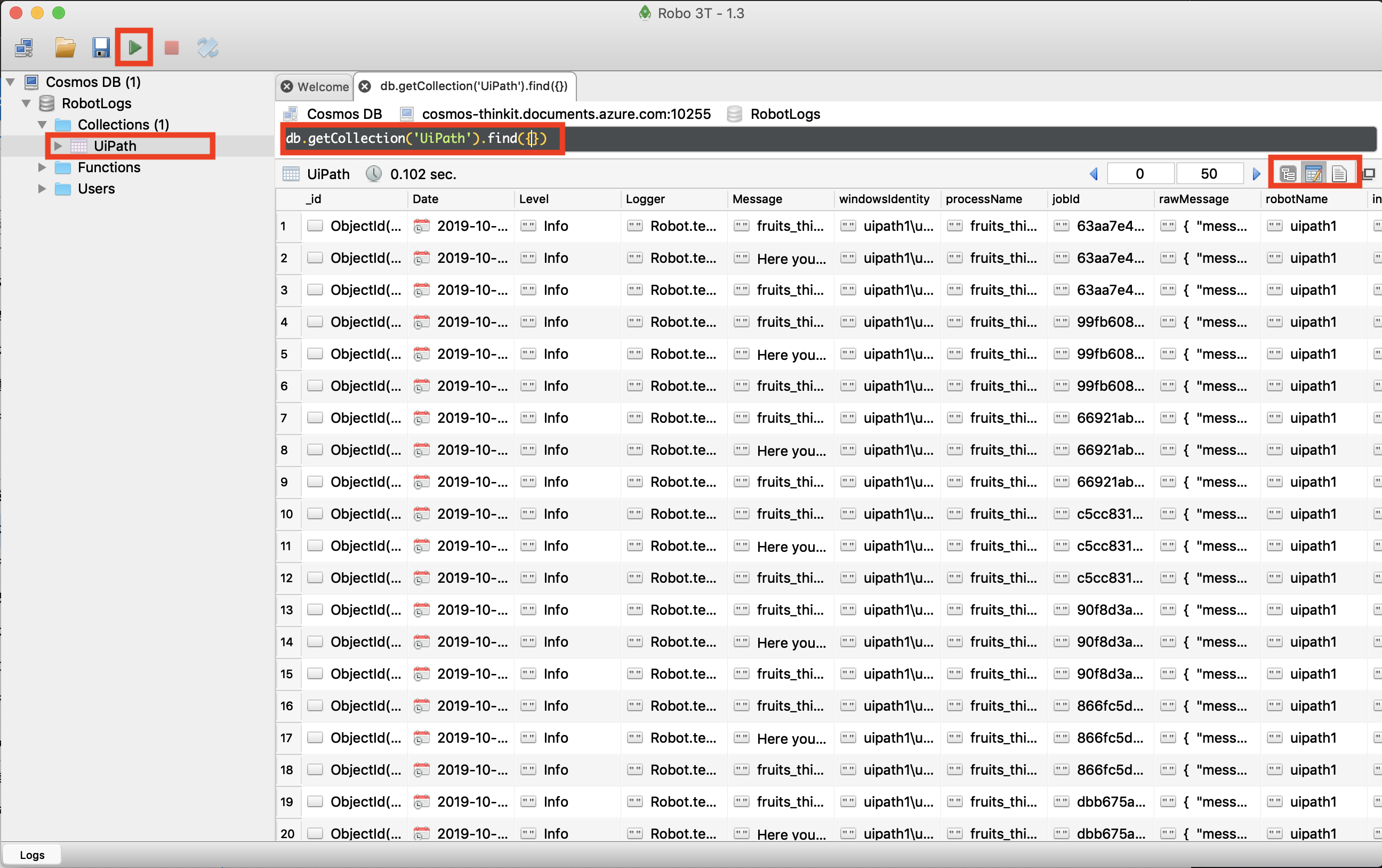Click the Users folder icon
The height and width of the screenshot is (868, 1382).
coord(62,189)
